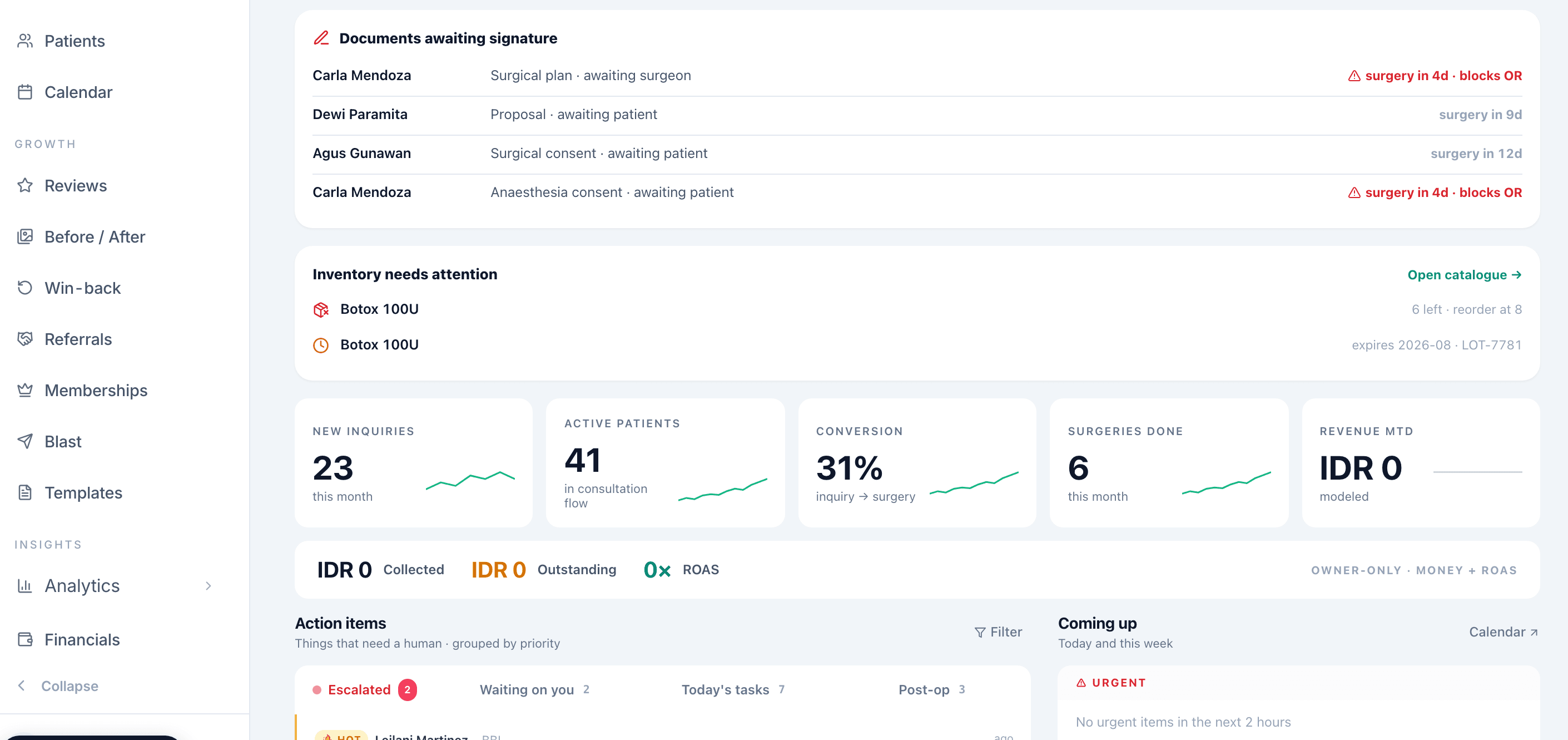
Task: Open Dewi Paramita's Proposal row
Action: click(x=917, y=115)
